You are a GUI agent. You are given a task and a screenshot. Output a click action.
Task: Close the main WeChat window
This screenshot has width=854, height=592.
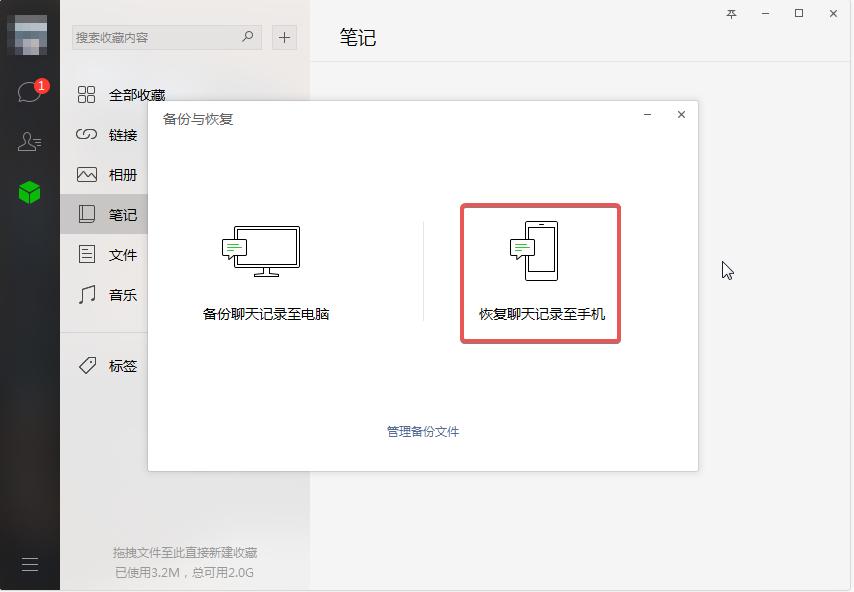click(x=833, y=14)
